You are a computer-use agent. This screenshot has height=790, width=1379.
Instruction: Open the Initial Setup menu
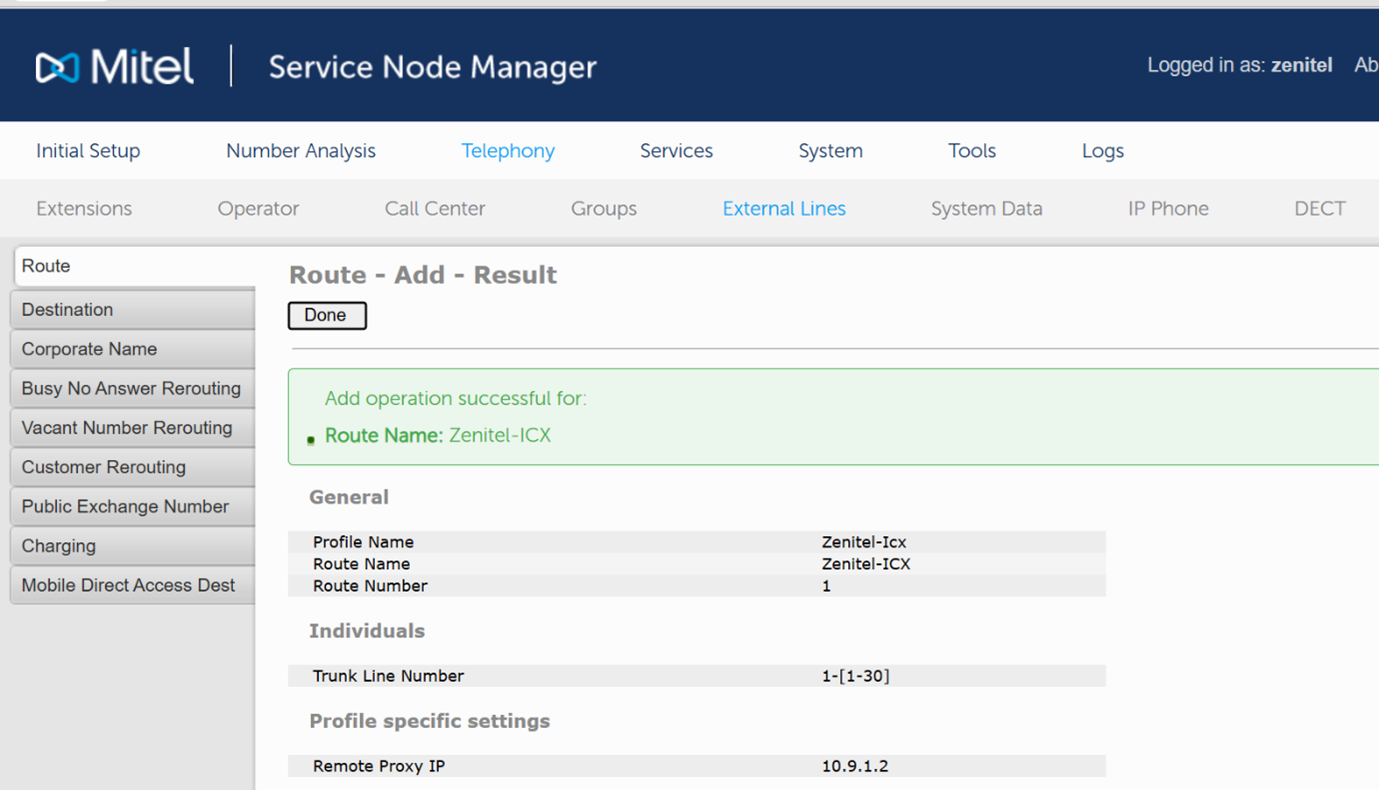pyautogui.click(x=88, y=151)
